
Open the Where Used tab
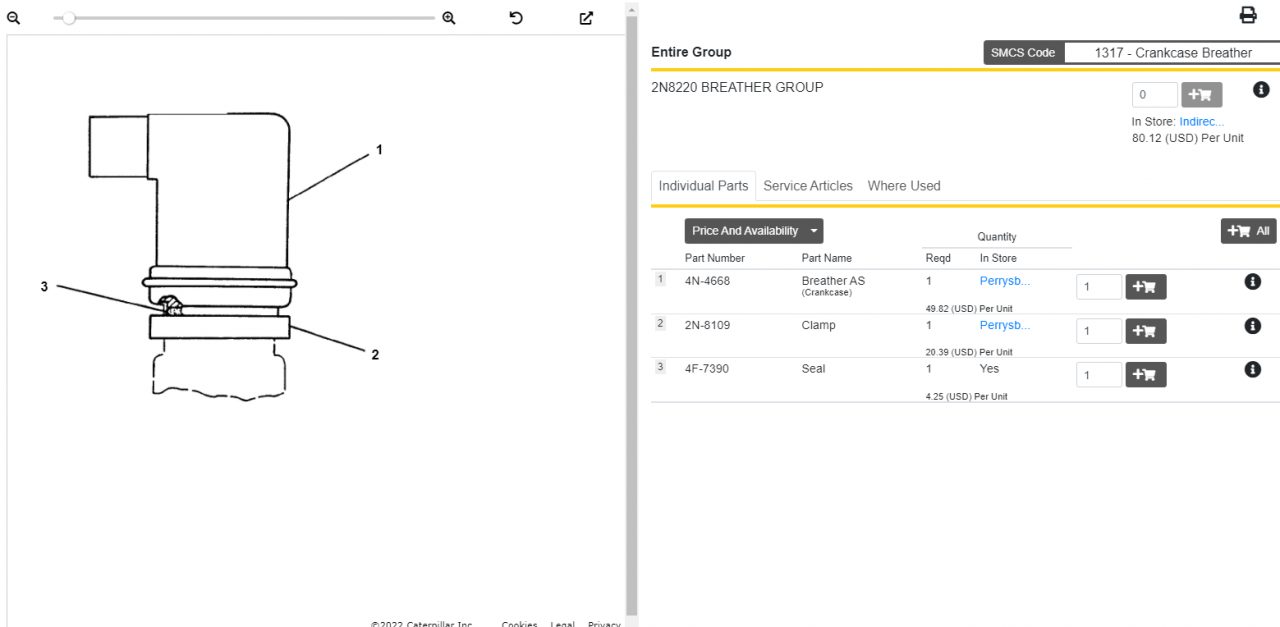click(904, 186)
